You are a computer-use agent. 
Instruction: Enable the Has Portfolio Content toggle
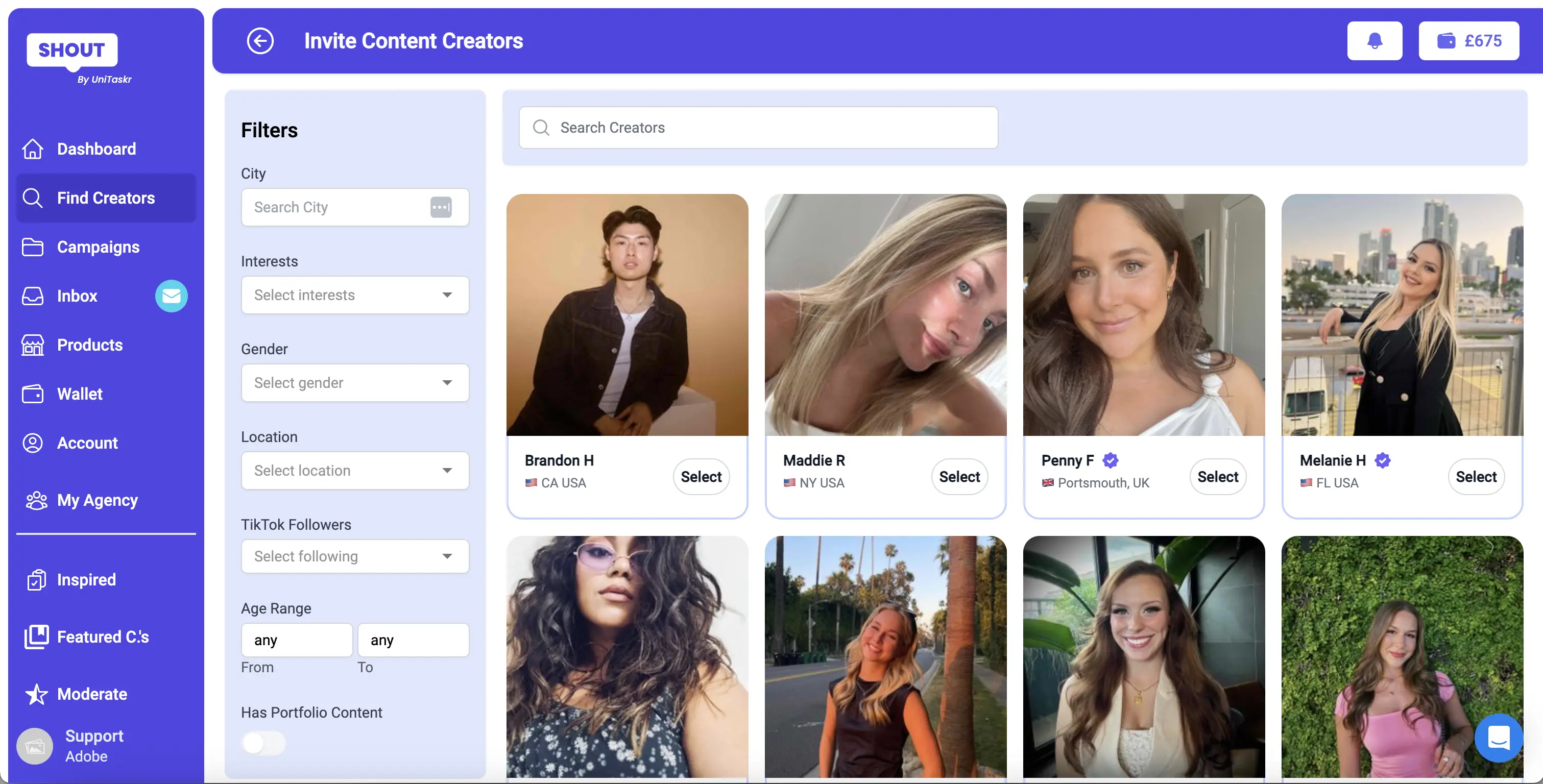[x=263, y=742]
